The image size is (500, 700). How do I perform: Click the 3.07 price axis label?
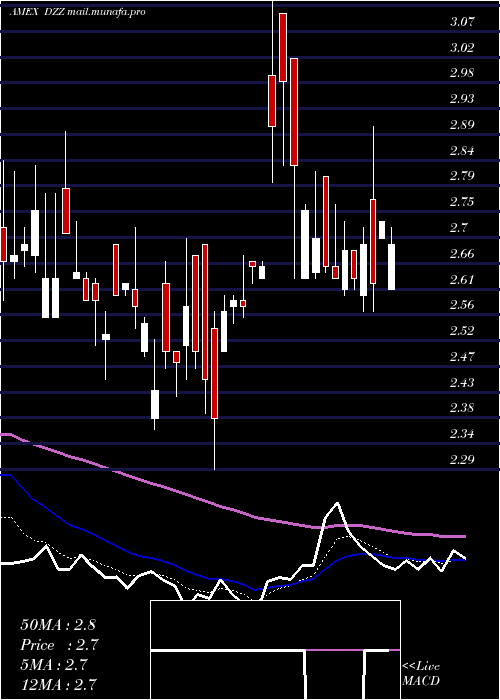point(462,21)
